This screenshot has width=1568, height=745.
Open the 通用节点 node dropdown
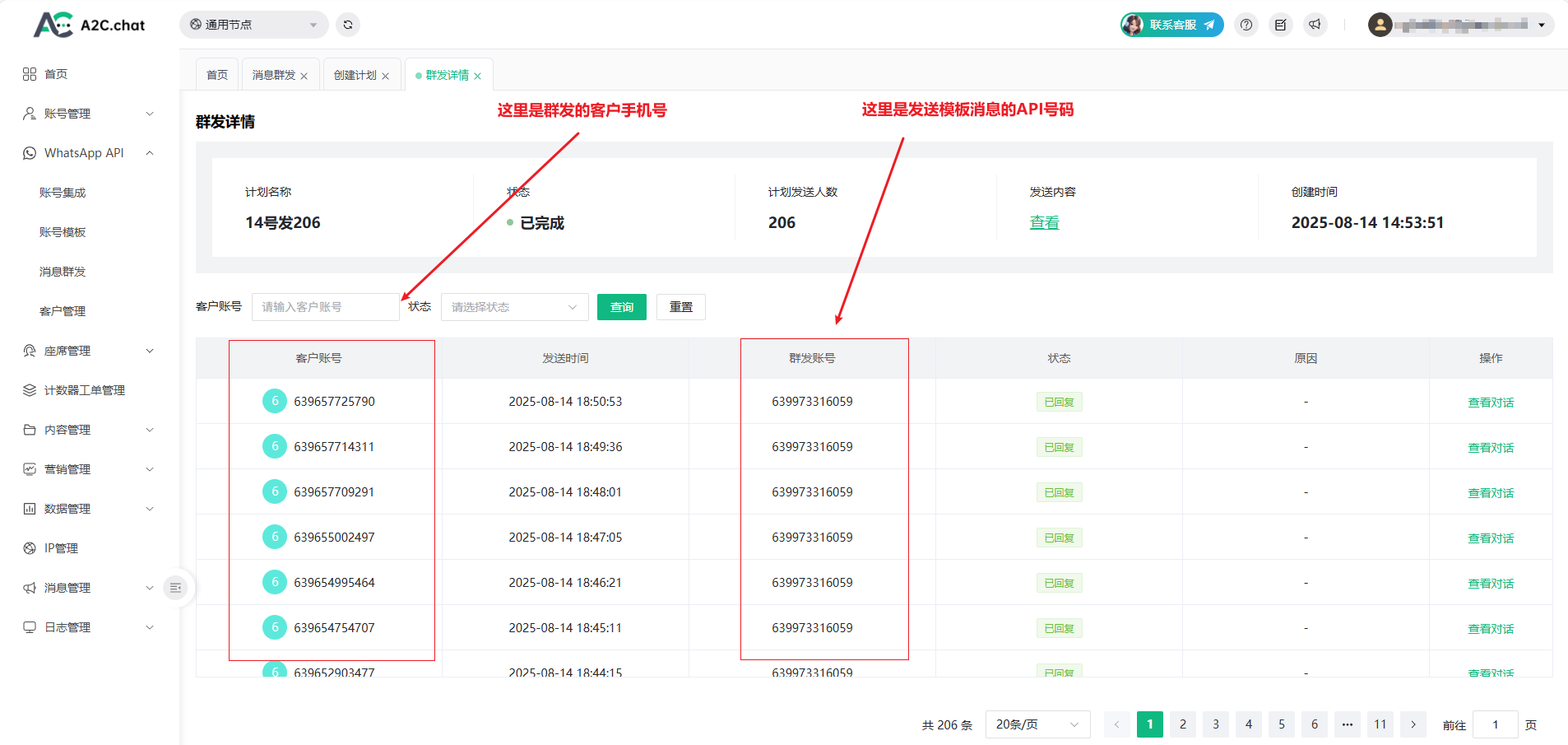point(253,25)
